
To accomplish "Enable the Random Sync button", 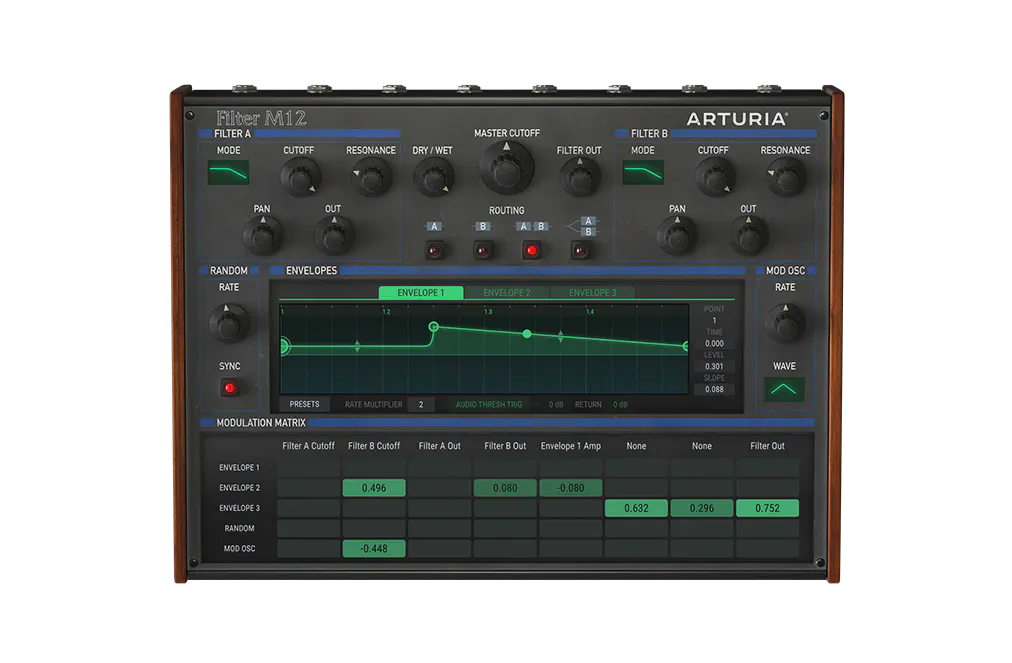I will point(229,388).
